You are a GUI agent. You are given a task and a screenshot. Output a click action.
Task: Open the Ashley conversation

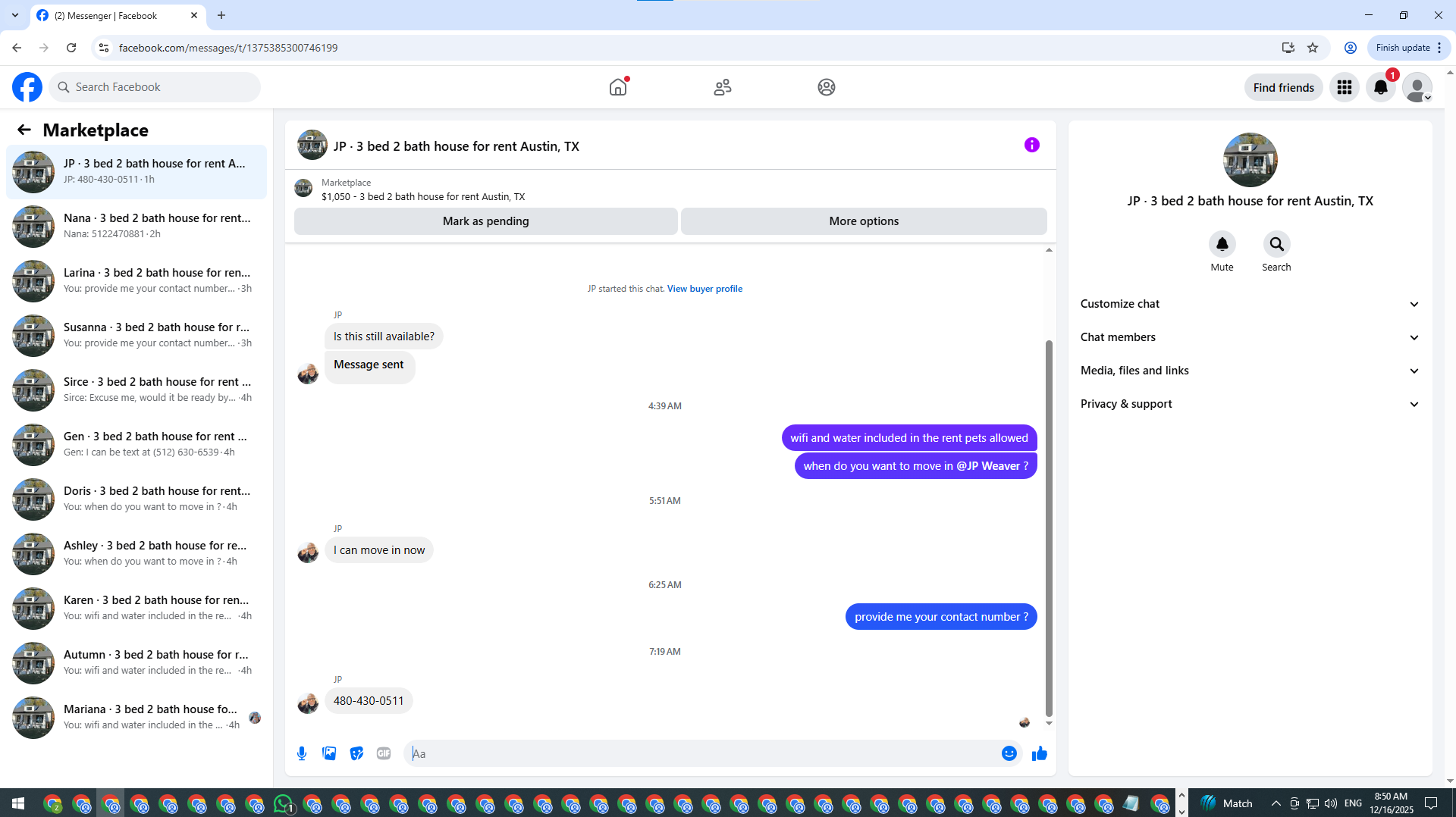pyautogui.click(x=136, y=553)
